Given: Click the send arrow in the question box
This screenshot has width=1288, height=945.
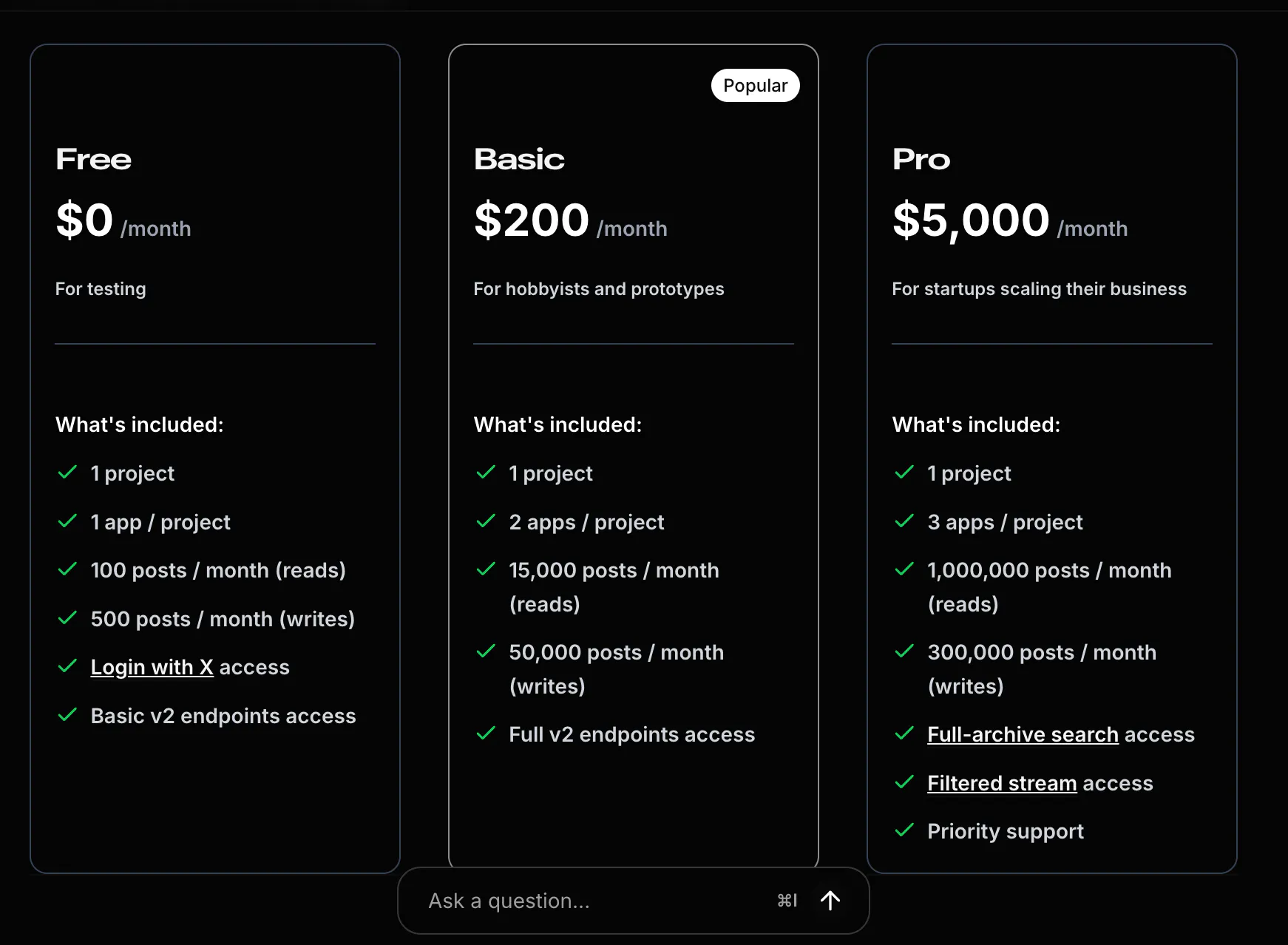Looking at the screenshot, I should (830, 900).
